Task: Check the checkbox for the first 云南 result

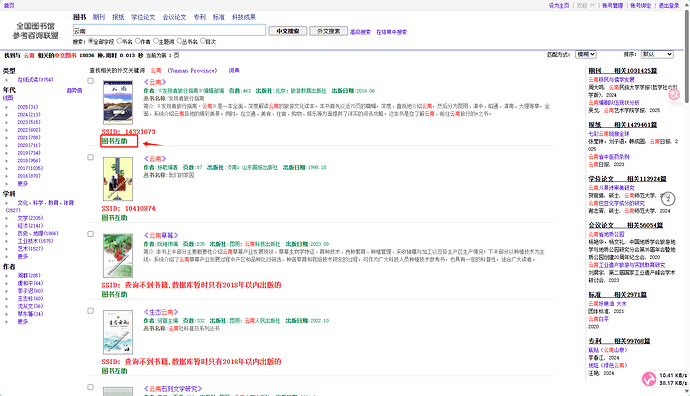Action: [x=91, y=81]
